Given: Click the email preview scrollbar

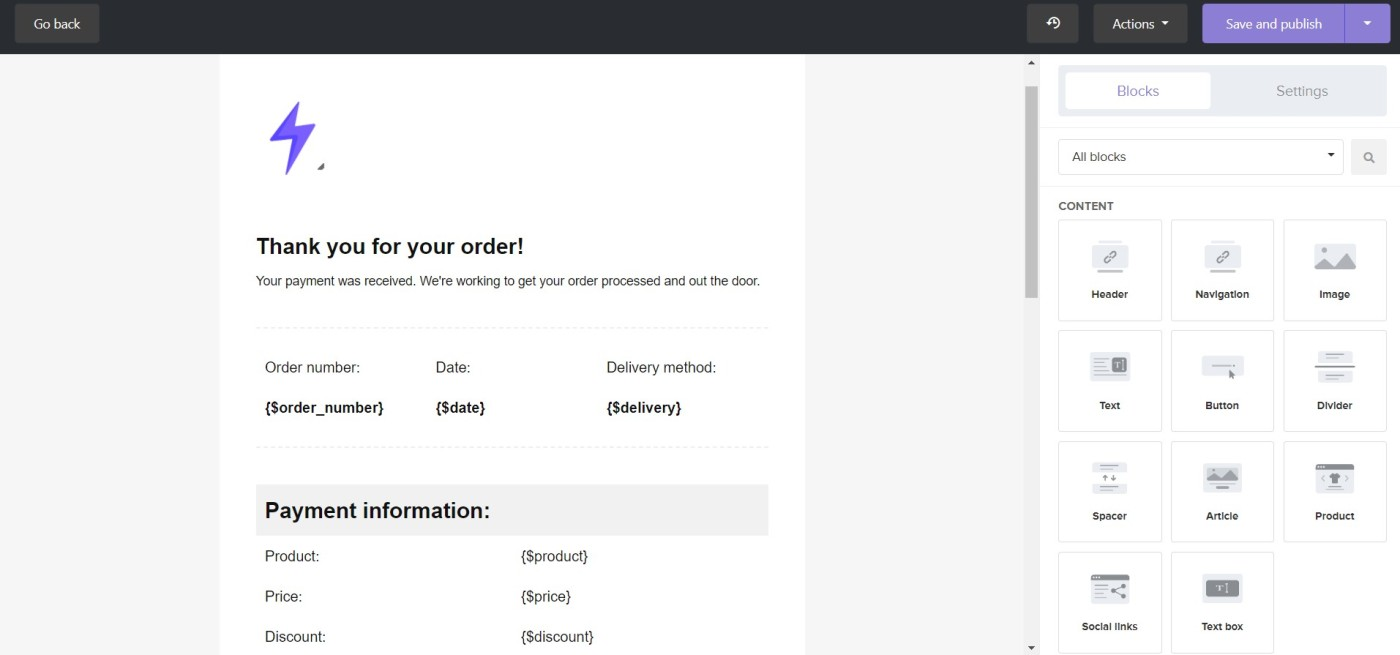Looking at the screenshot, I should click(x=1031, y=190).
